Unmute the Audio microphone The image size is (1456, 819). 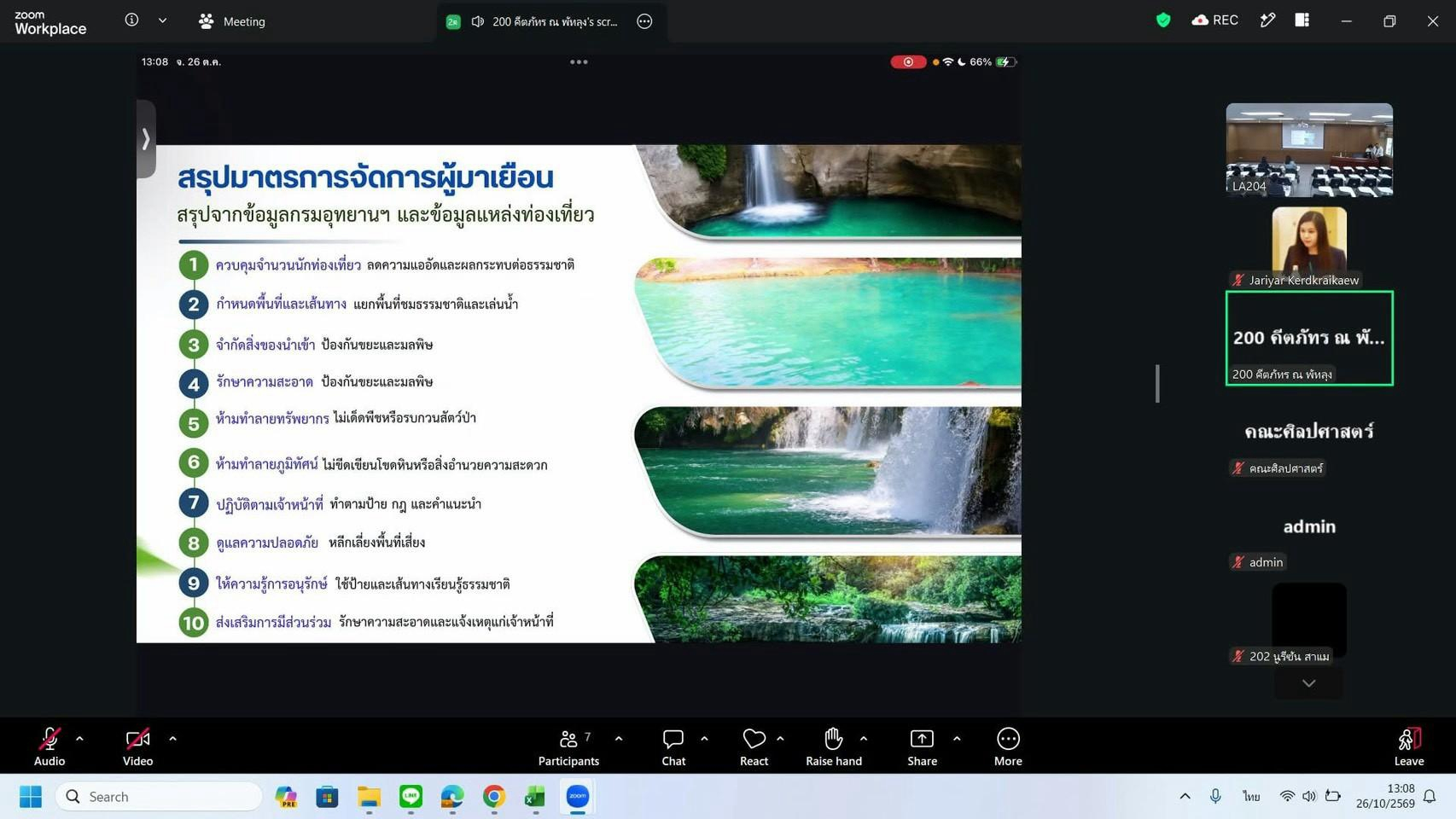pos(50,747)
